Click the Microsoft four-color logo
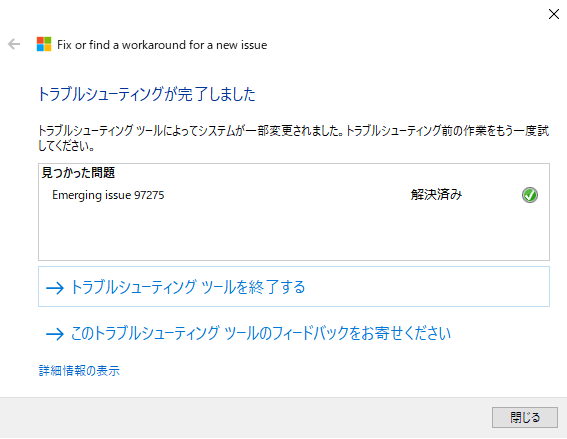567x439 pixels. [x=44, y=44]
